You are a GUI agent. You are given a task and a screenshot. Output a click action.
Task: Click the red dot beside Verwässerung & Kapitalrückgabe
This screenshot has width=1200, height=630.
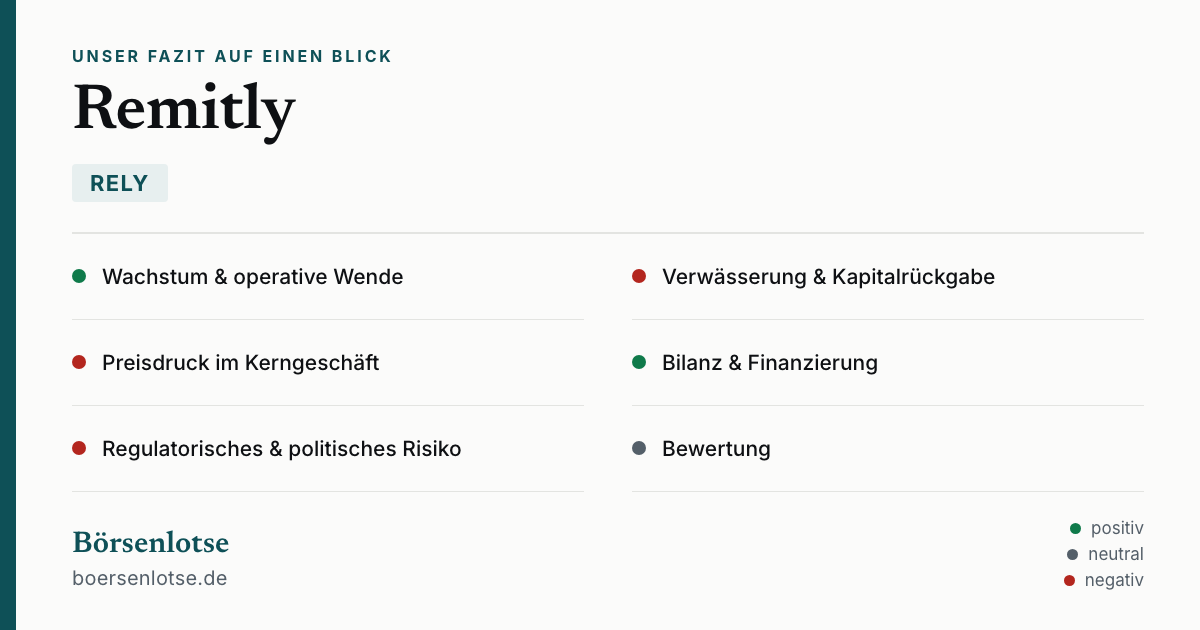(639, 276)
